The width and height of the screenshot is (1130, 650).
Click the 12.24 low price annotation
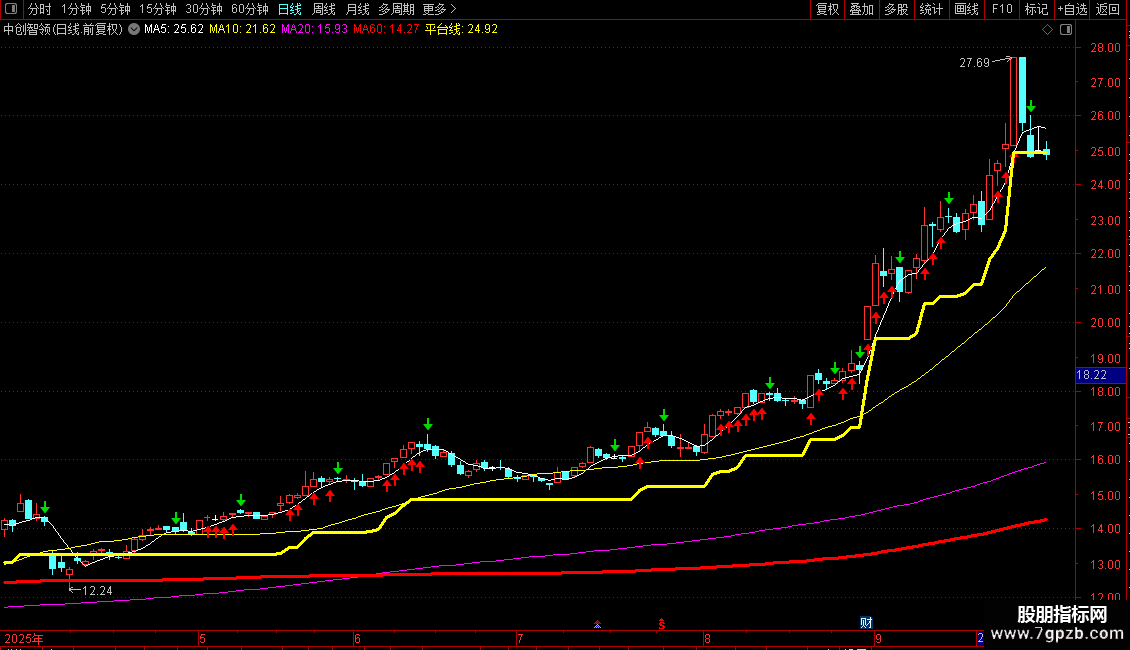tap(97, 591)
